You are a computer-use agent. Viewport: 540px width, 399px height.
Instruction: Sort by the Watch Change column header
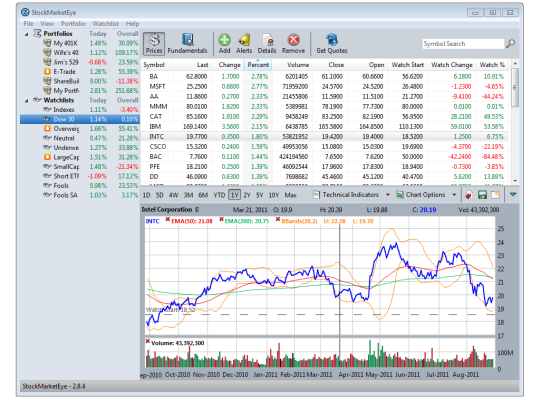(x=452, y=65)
